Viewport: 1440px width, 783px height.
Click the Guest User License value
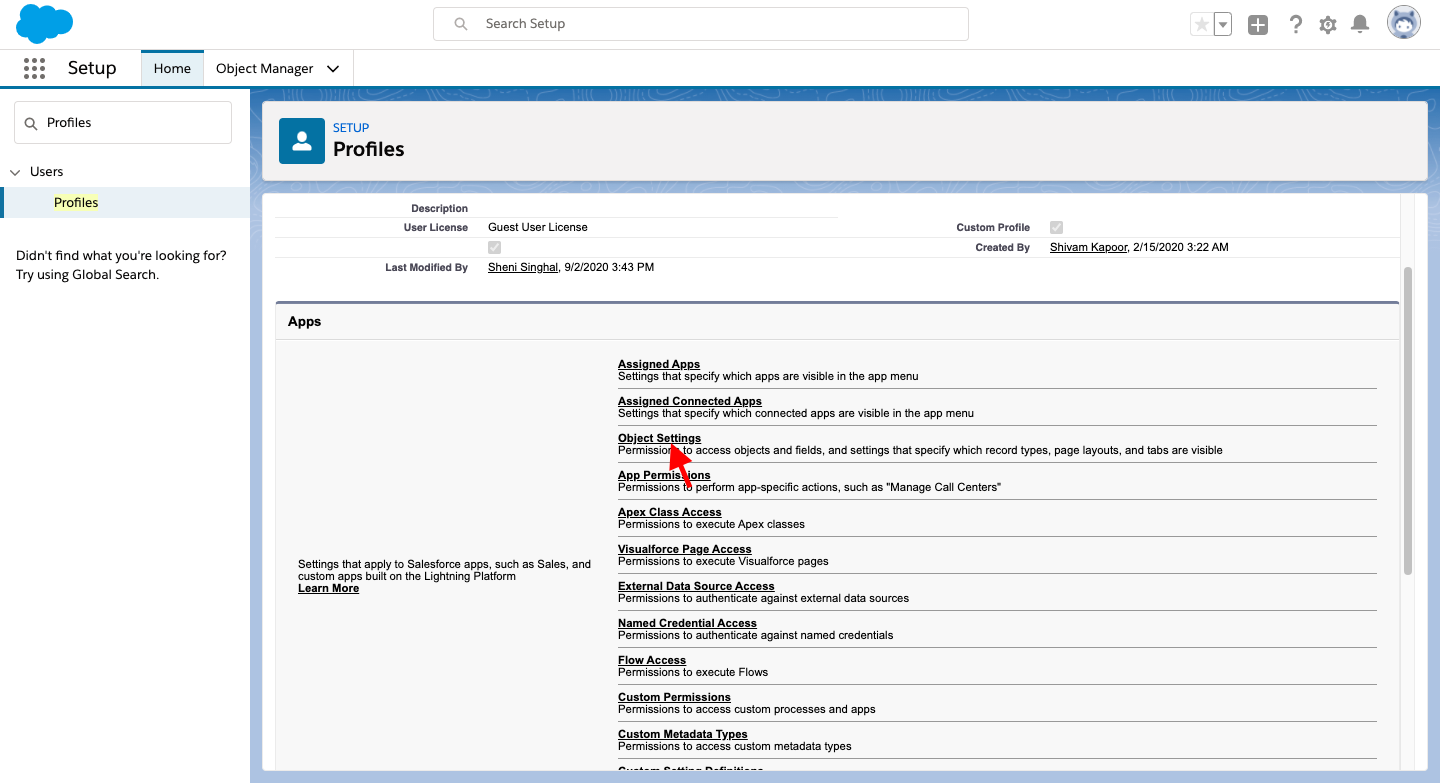[538, 227]
